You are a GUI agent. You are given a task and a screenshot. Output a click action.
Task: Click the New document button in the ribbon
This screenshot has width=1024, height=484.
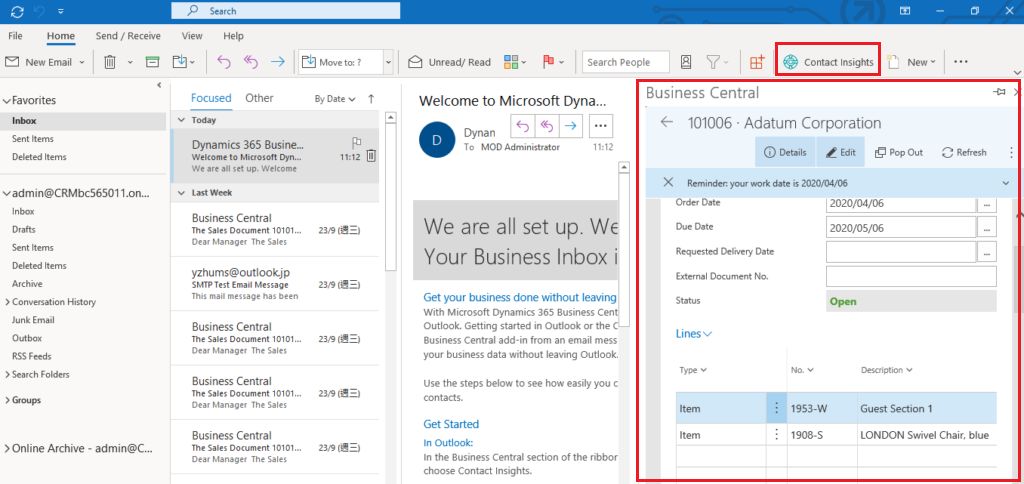click(x=912, y=62)
